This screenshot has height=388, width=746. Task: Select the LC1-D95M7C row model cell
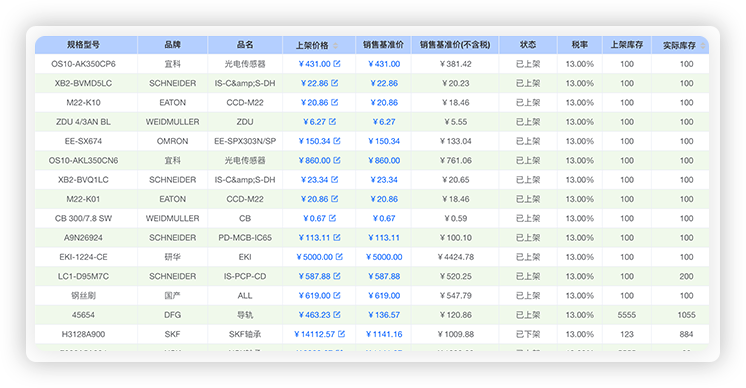83,276
